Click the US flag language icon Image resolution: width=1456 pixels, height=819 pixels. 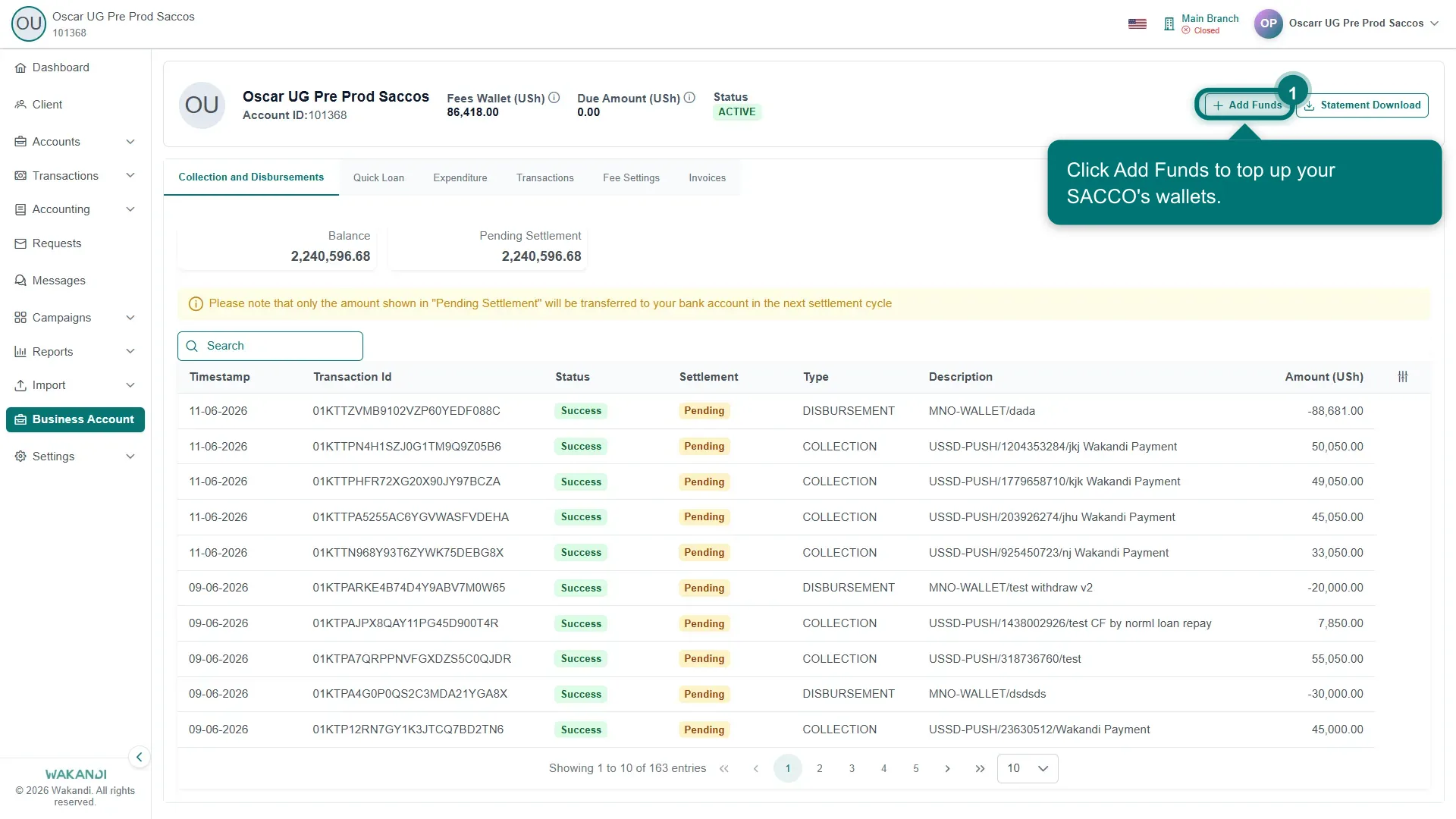[x=1137, y=24]
